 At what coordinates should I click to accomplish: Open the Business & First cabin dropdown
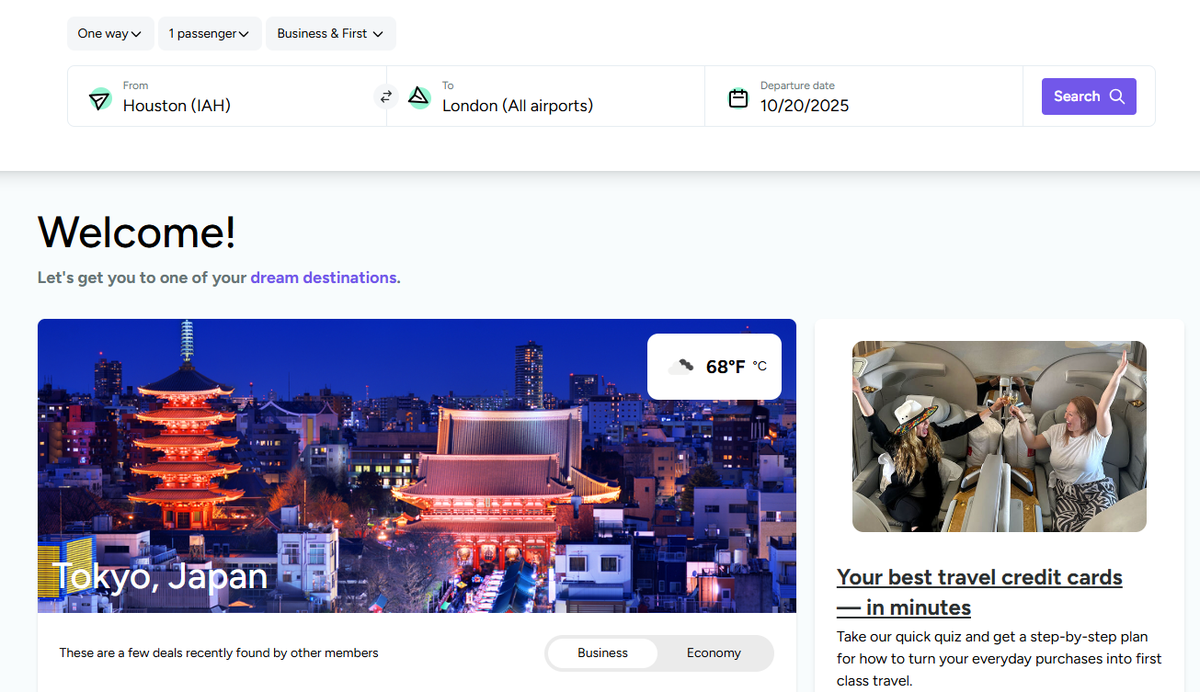click(330, 33)
